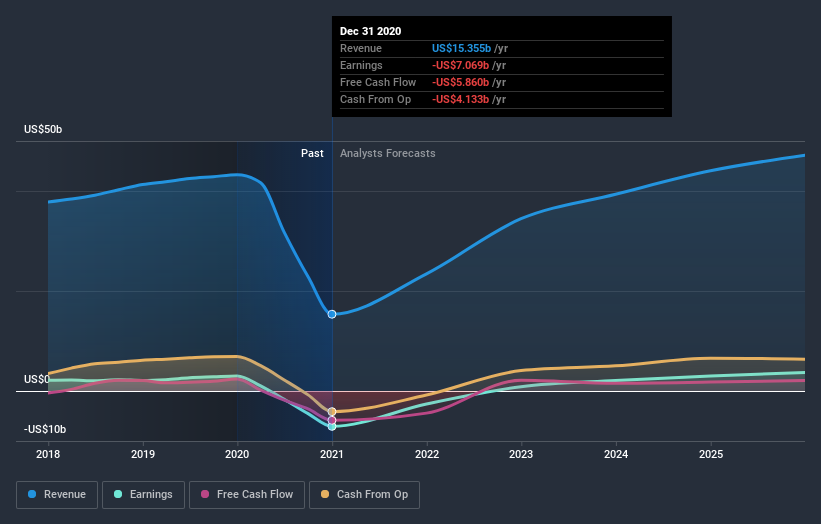This screenshot has width=821, height=524.
Task: Click the Free Cash Flow label in tooltip
Action: [378, 82]
